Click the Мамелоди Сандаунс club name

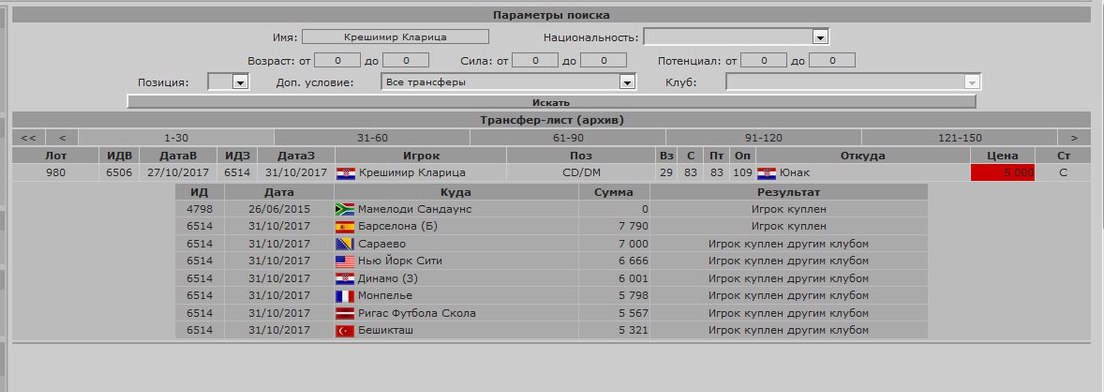pyautogui.click(x=415, y=209)
